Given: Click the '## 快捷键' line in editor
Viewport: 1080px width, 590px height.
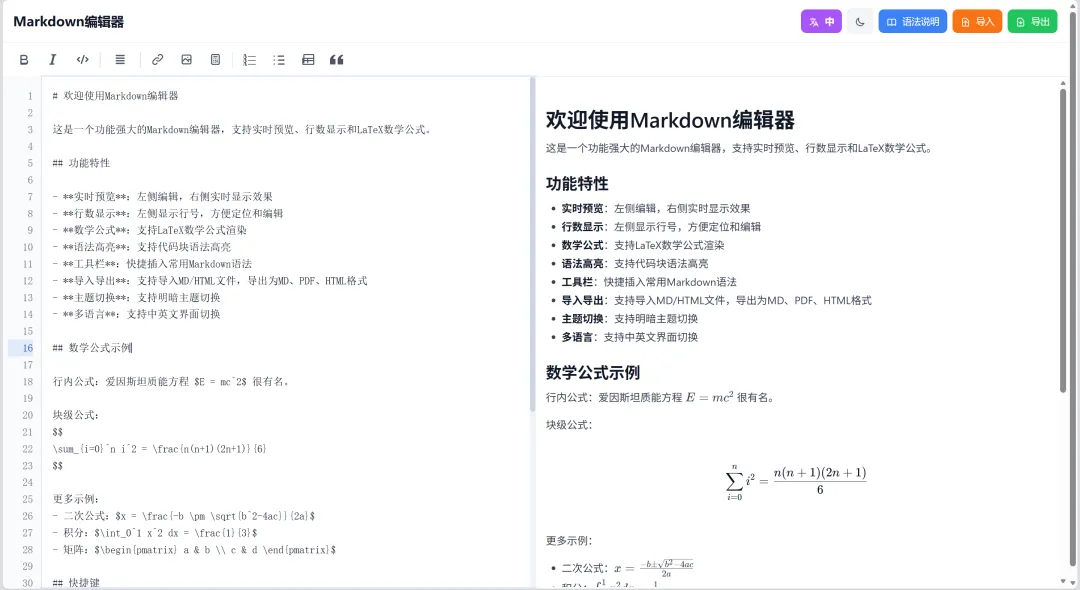Looking at the screenshot, I should pyautogui.click(x=76, y=582).
